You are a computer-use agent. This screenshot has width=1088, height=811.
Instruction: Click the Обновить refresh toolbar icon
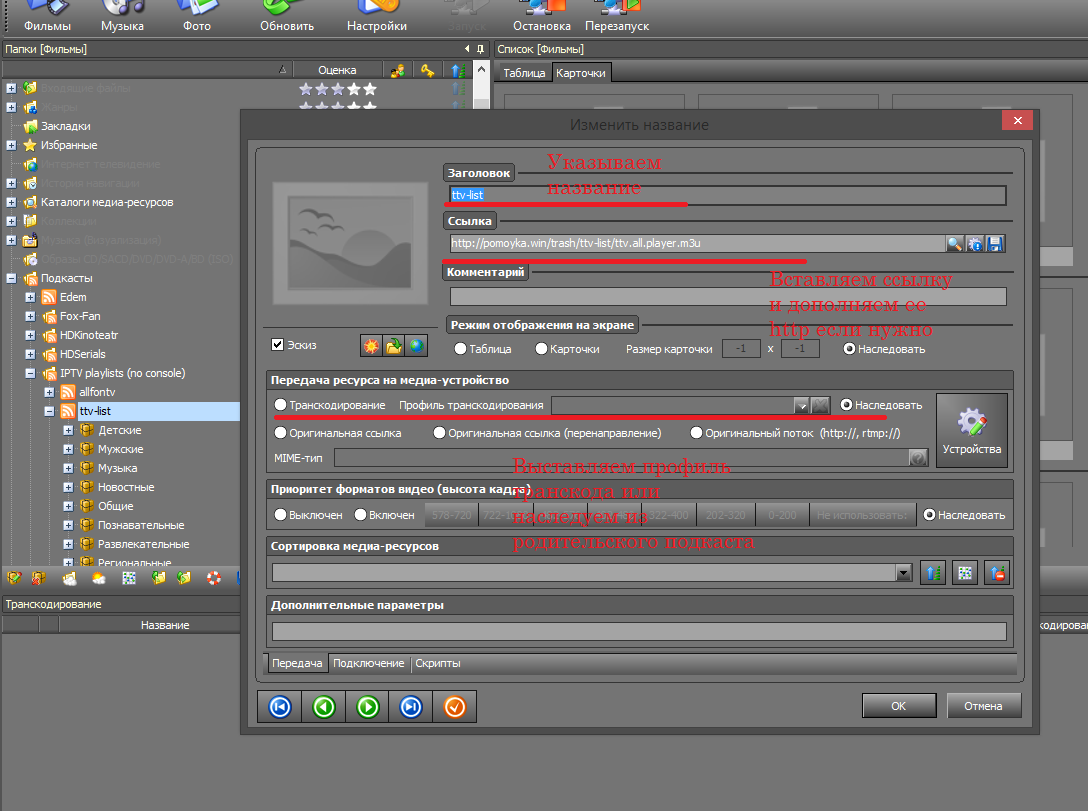pos(287,17)
